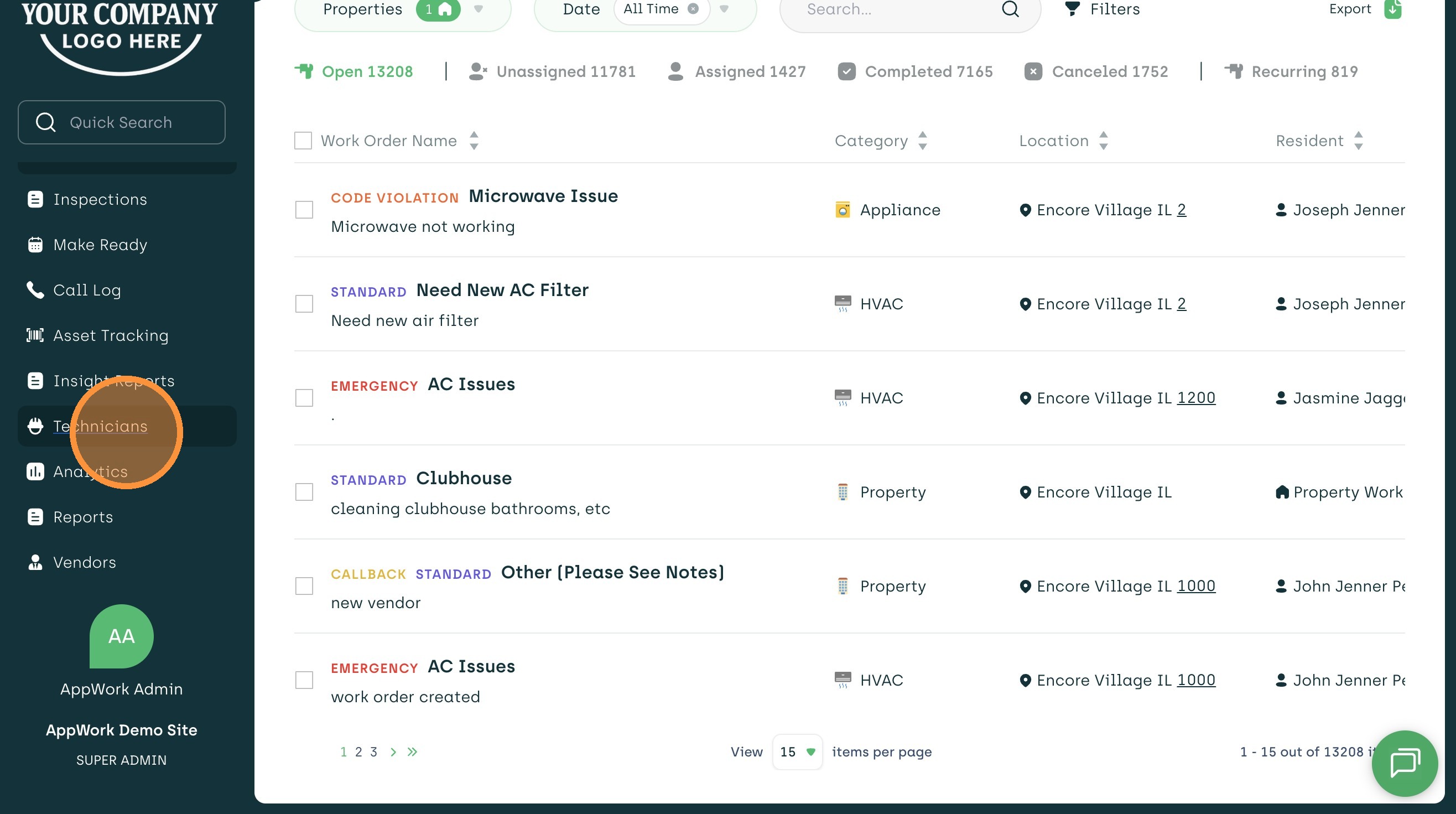Select all work orders header checkbox
The image size is (1456, 814).
[x=303, y=141]
